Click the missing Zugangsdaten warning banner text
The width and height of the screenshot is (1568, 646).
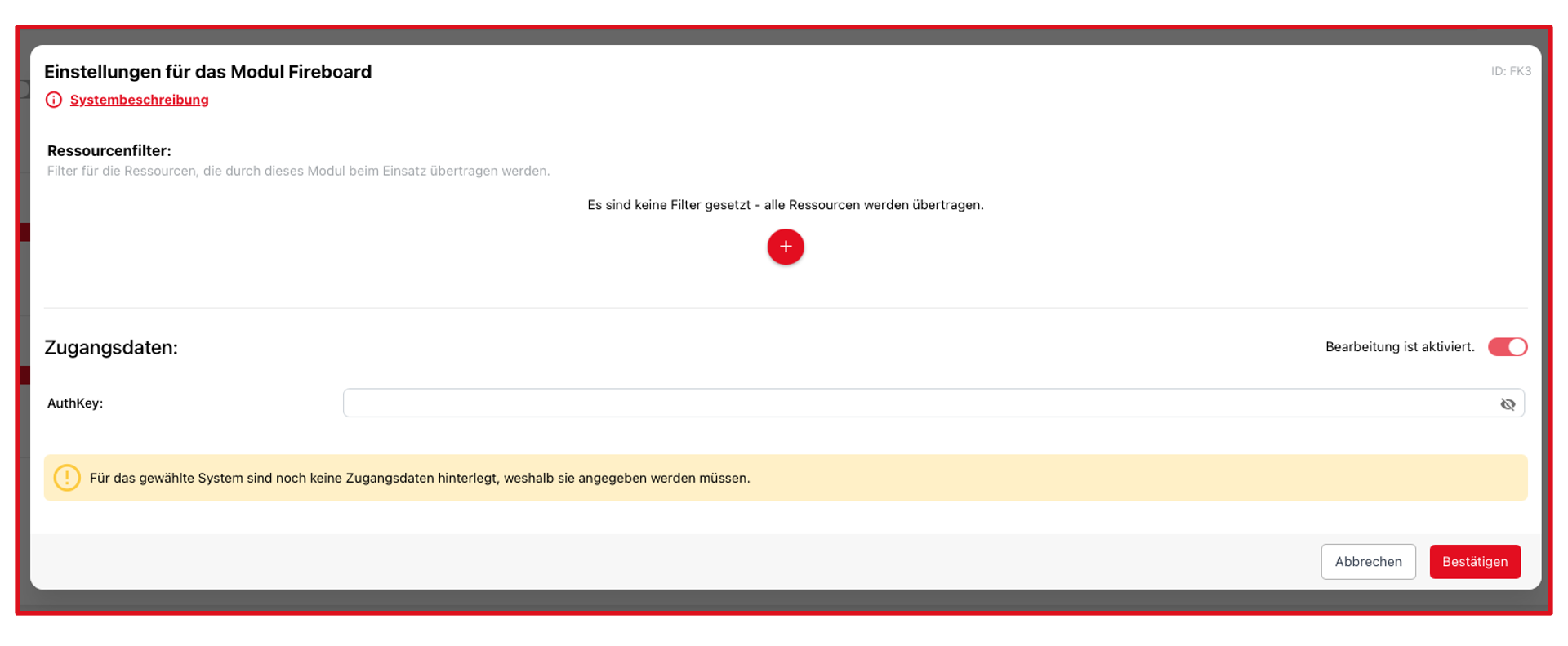(420, 478)
